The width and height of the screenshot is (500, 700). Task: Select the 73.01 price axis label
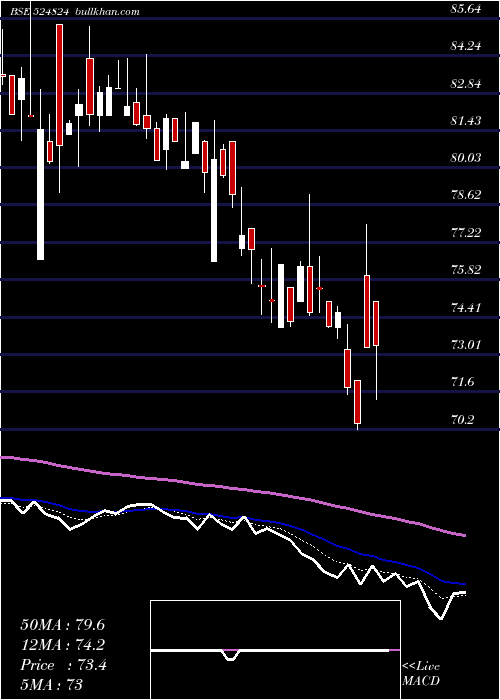(466, 344)
